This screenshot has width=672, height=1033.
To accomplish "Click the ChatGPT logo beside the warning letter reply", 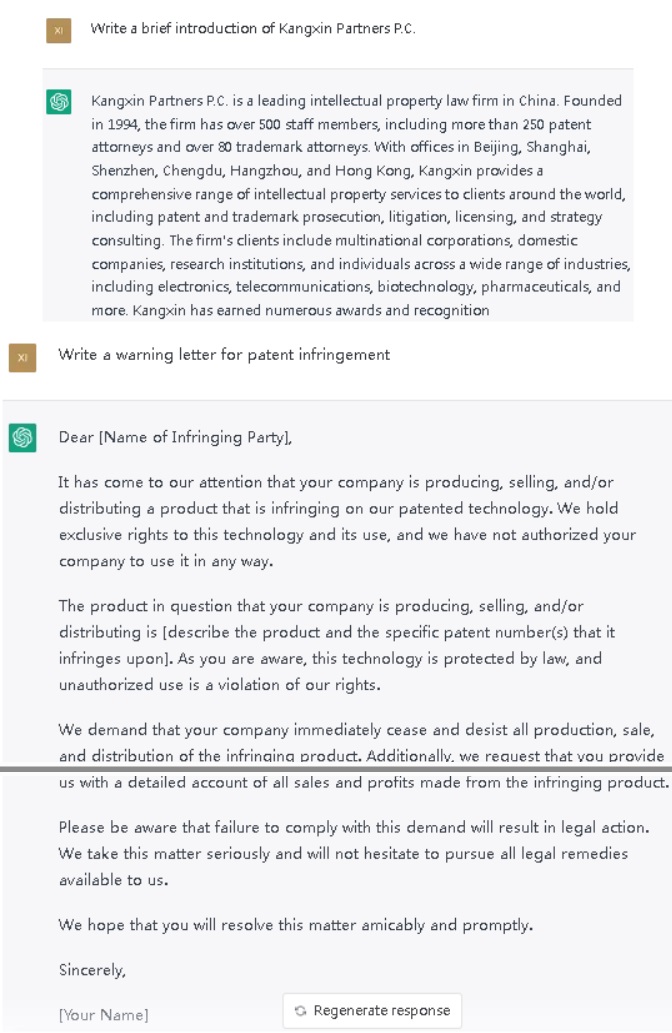I will pyautogui.click(x=22, y=438).
